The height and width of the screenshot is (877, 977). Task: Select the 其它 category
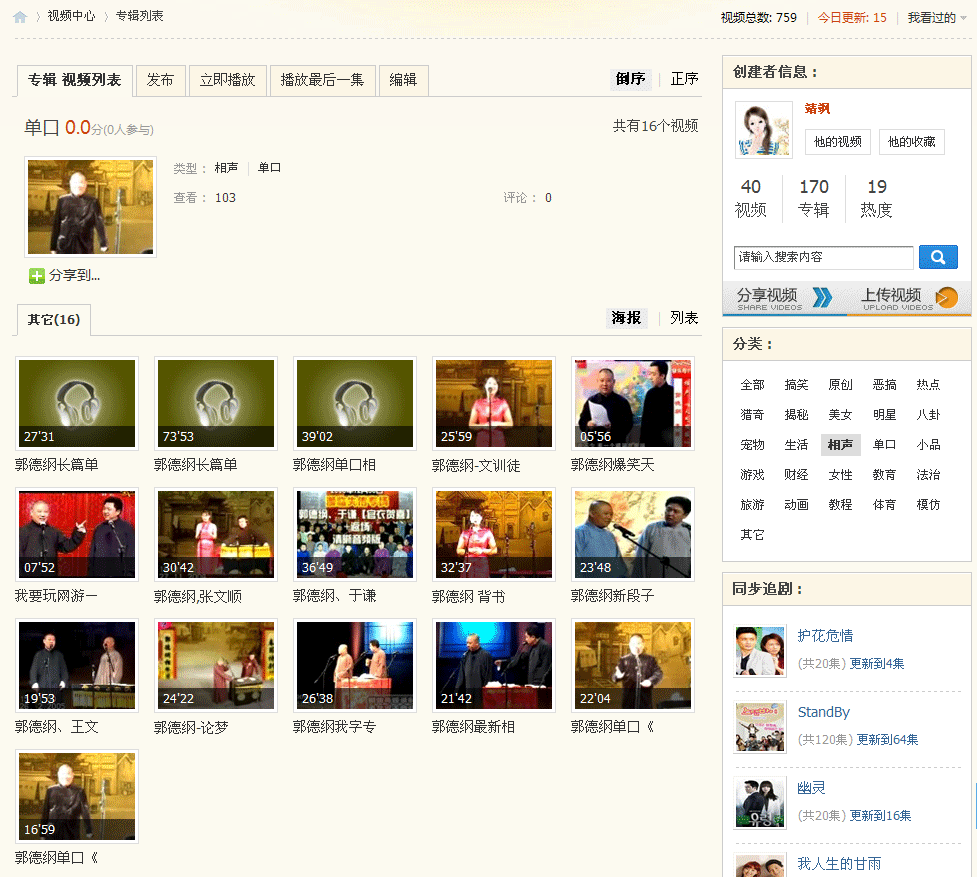(752, 534)
